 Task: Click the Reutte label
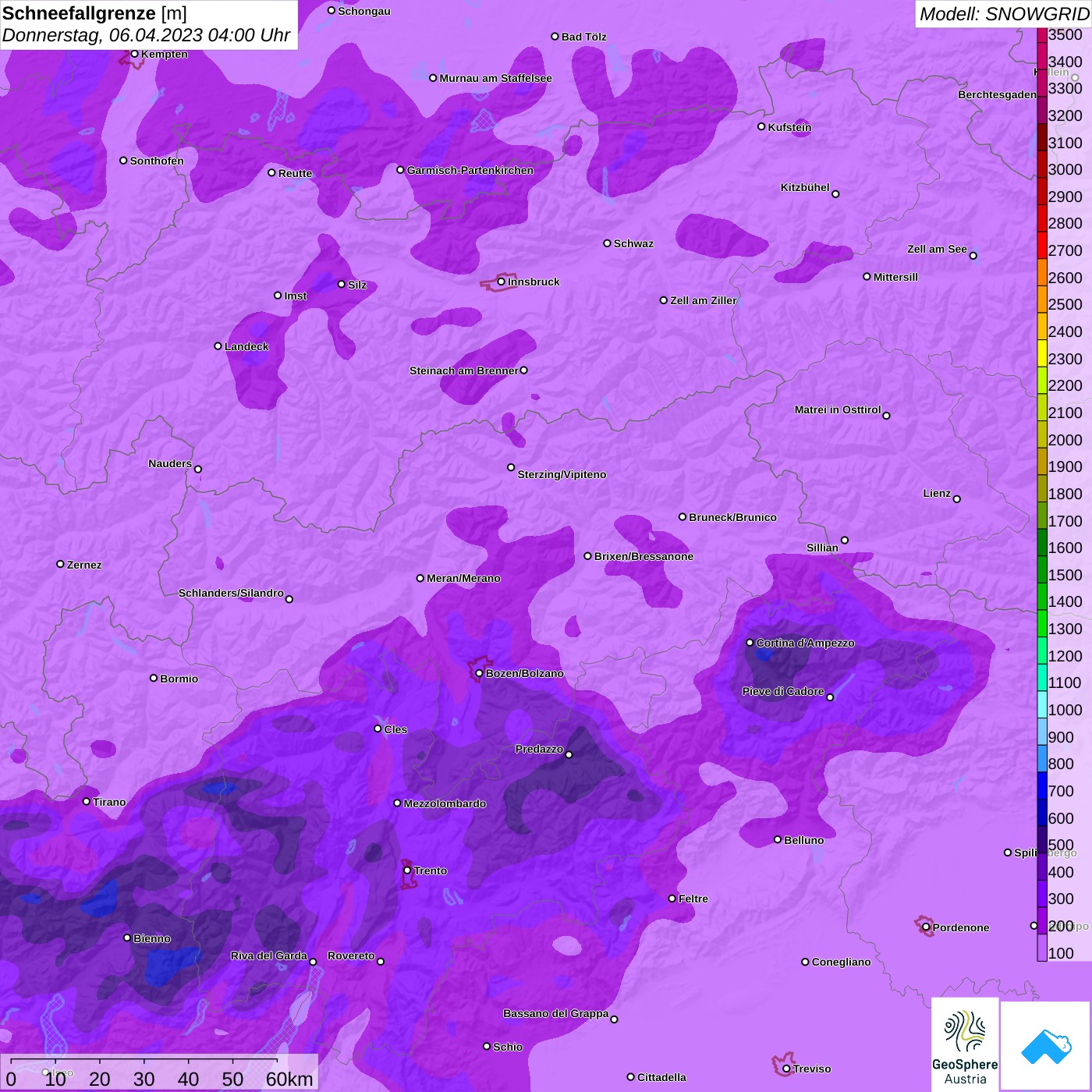pyautogui.click(x=295, y=173)
